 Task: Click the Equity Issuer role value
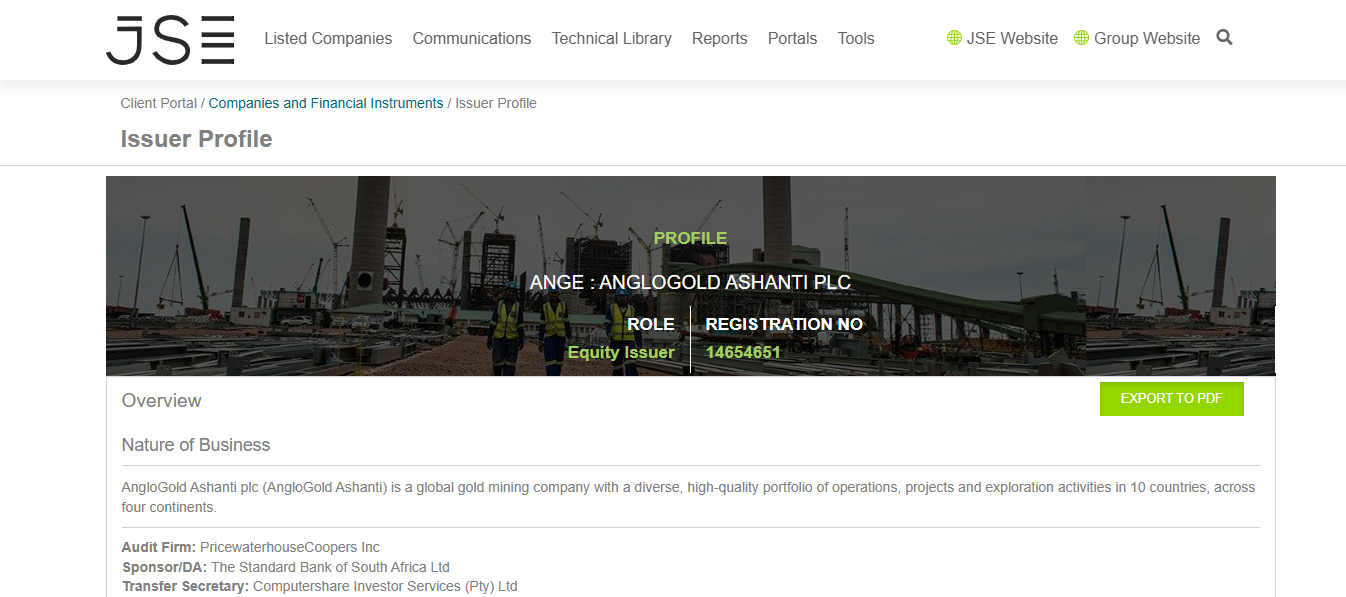pyautogui.click(x=621, y=352)
